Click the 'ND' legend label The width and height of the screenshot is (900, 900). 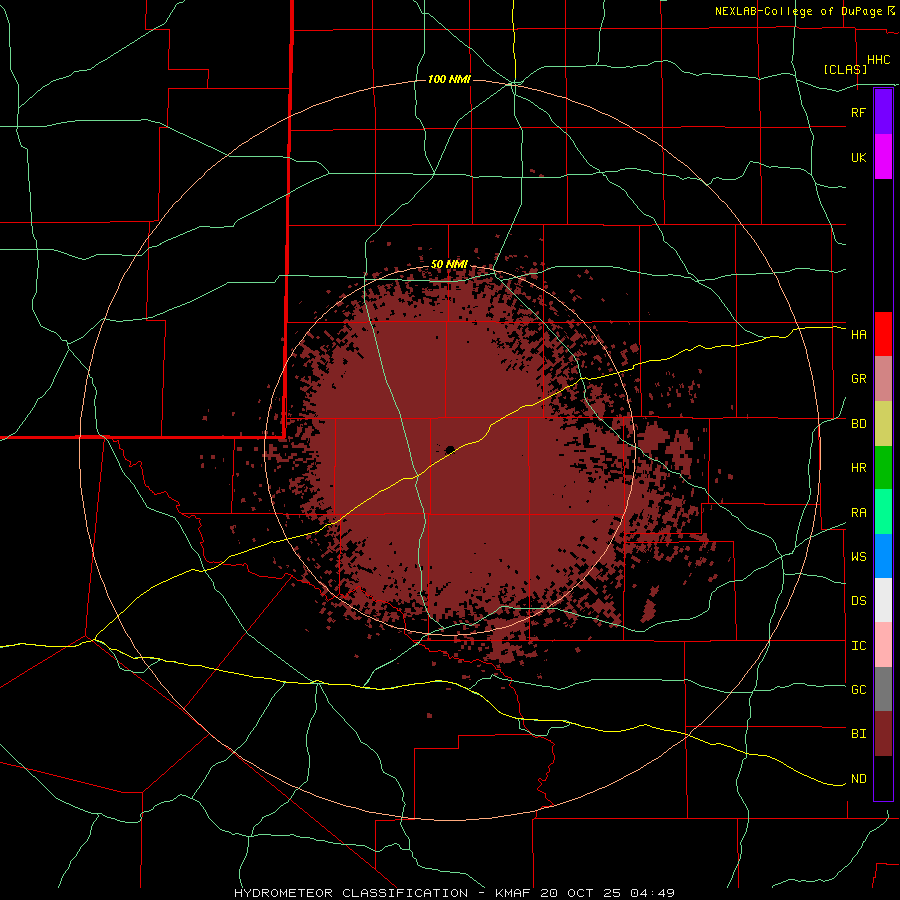858,779
